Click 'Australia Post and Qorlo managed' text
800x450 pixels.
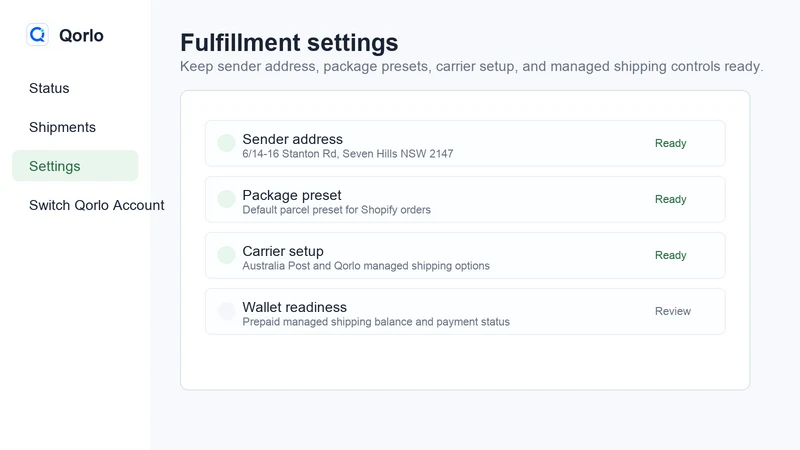326,266
